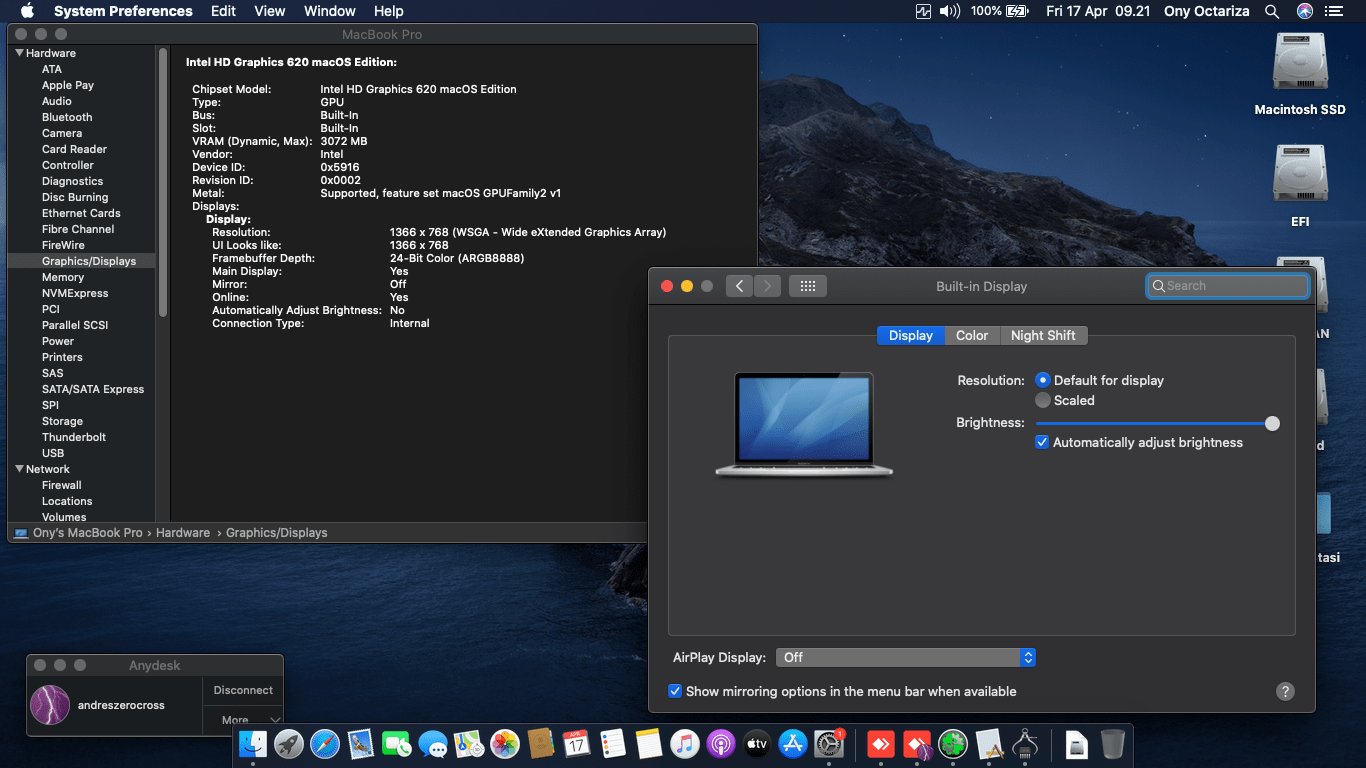Click the Show All grid icon
Screen dimensions: 1366x768
tap(808, 286)
